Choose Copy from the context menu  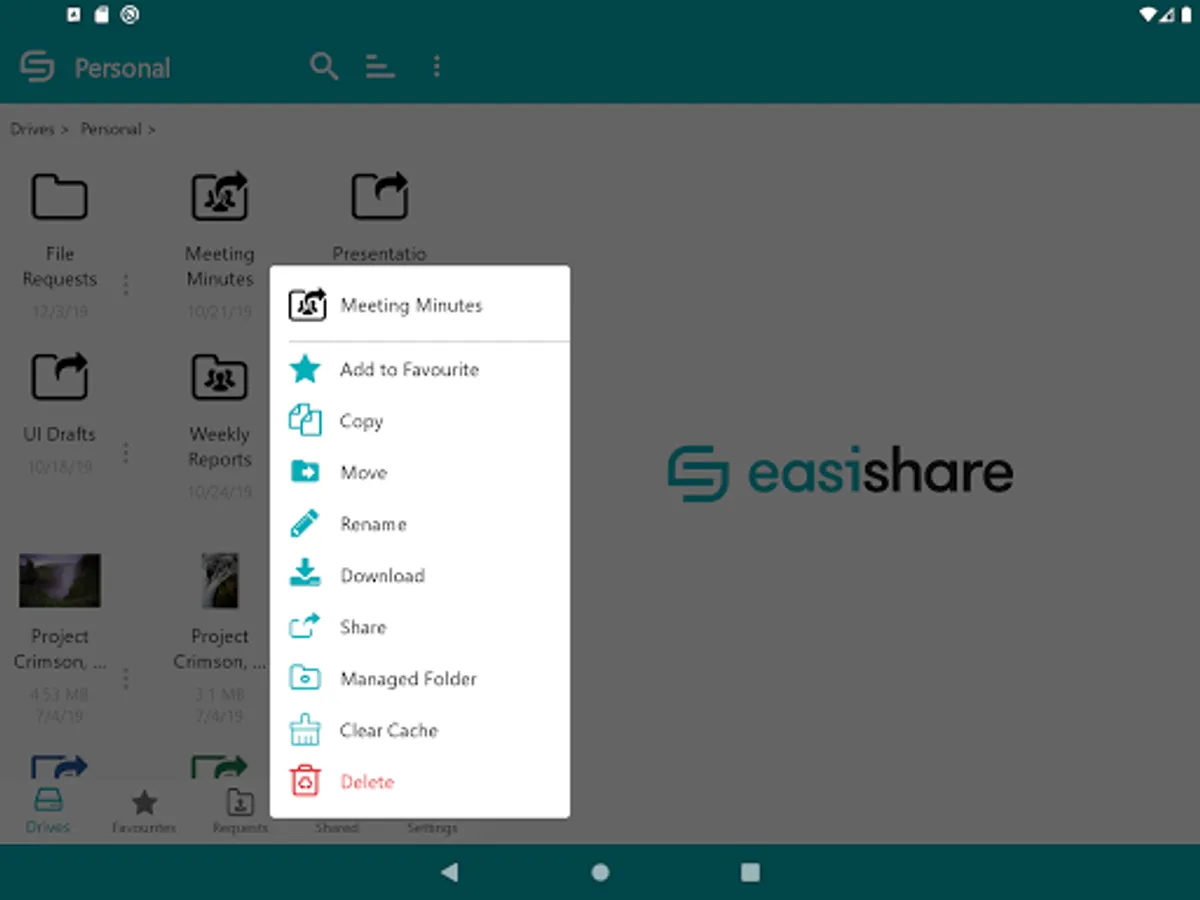420,421
